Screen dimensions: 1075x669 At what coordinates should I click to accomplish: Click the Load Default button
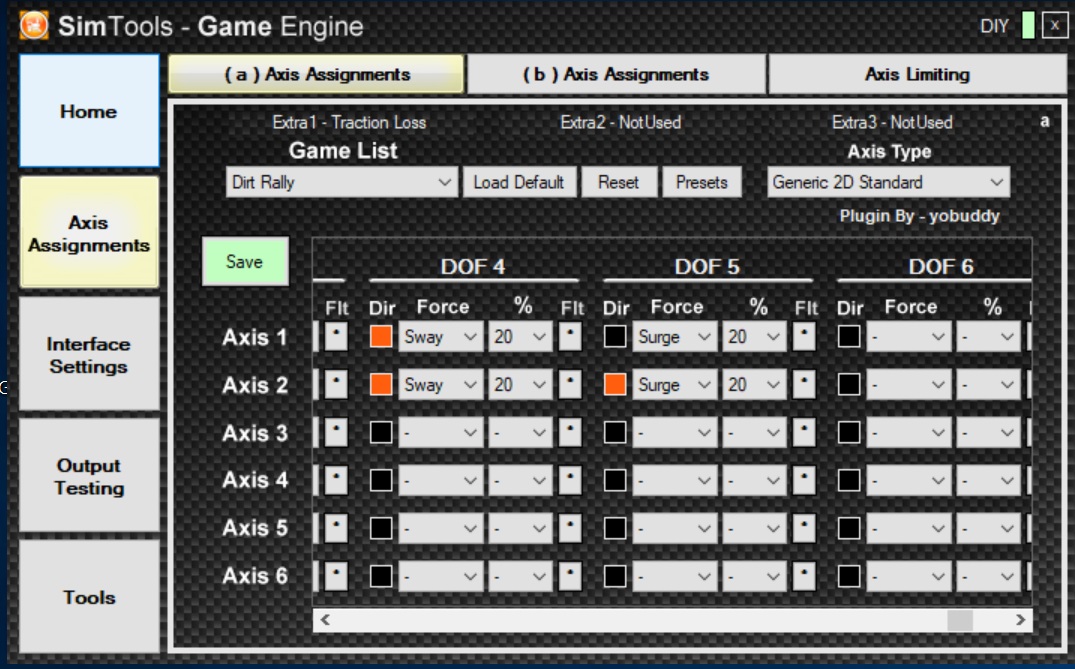point(519,182)
